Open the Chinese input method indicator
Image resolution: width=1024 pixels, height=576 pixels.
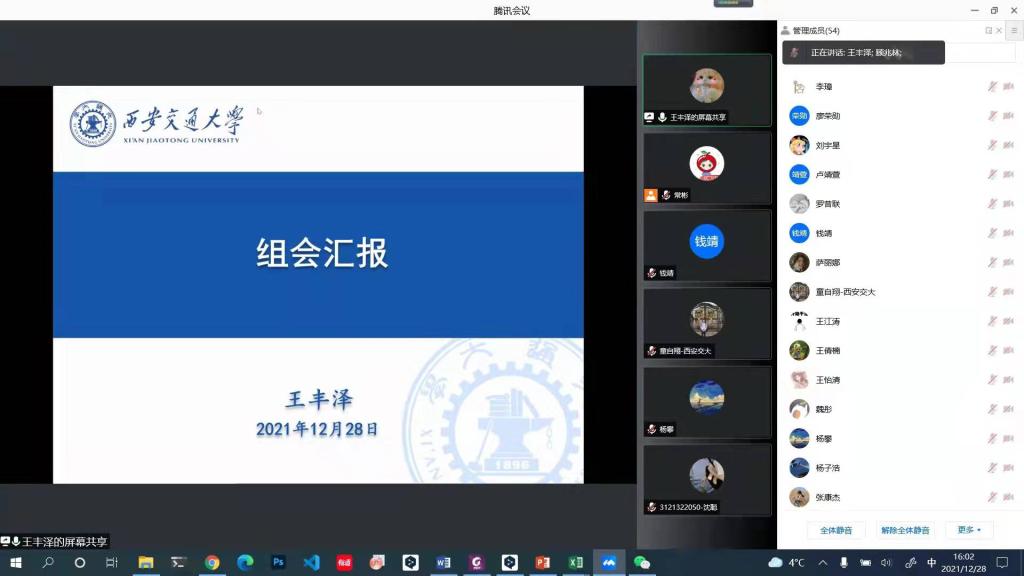[932, 563]
